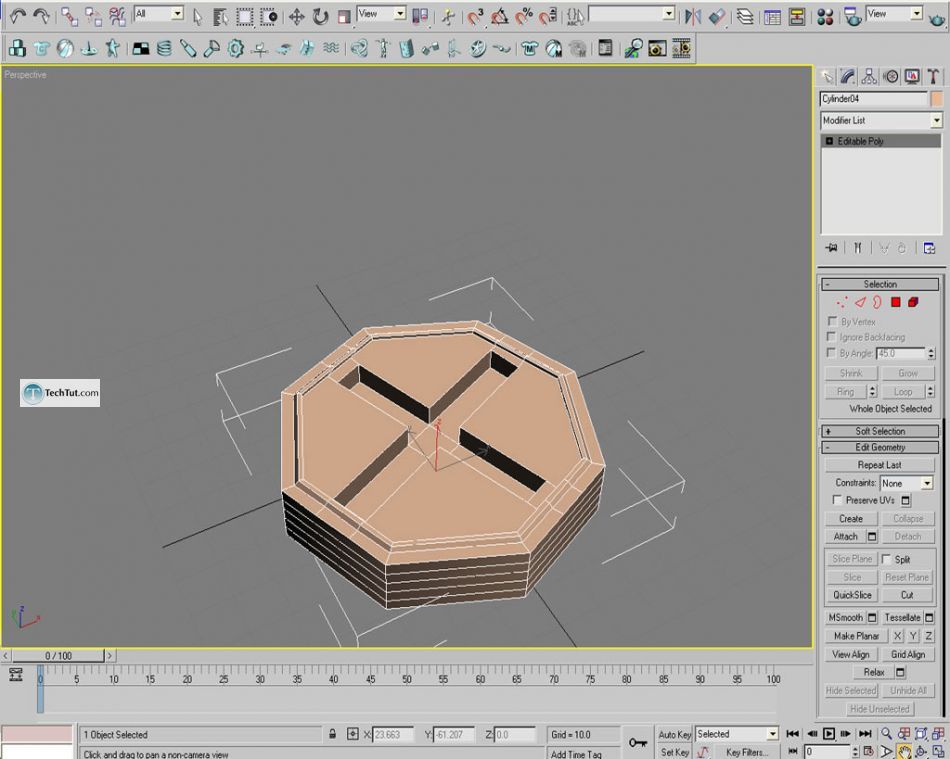Select Border sub-object level icon
Screen dimensions: 950x759
pos(877,302)
